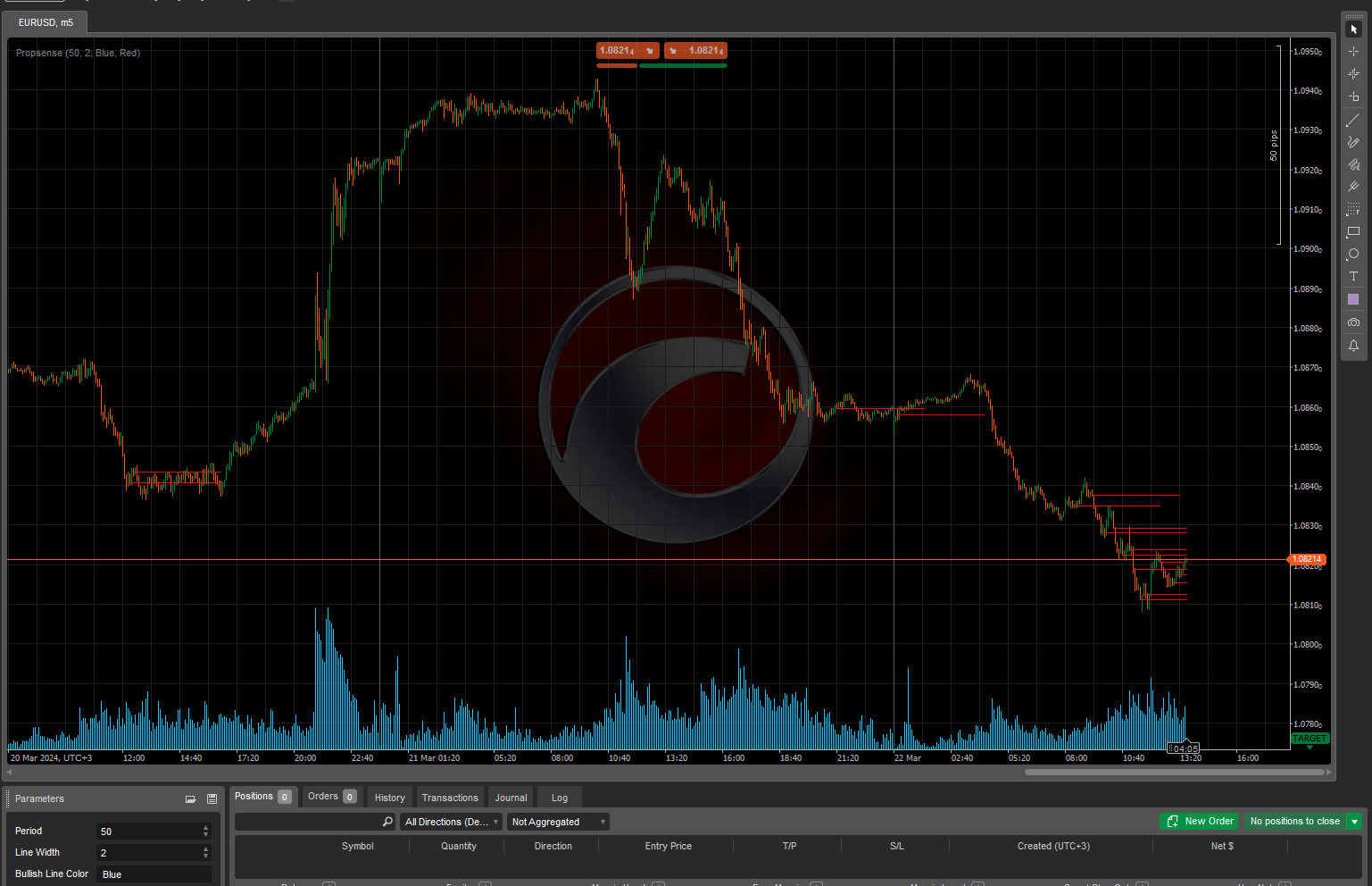
Task: Choose the measure tool icon
Action: click(1353, 96)
